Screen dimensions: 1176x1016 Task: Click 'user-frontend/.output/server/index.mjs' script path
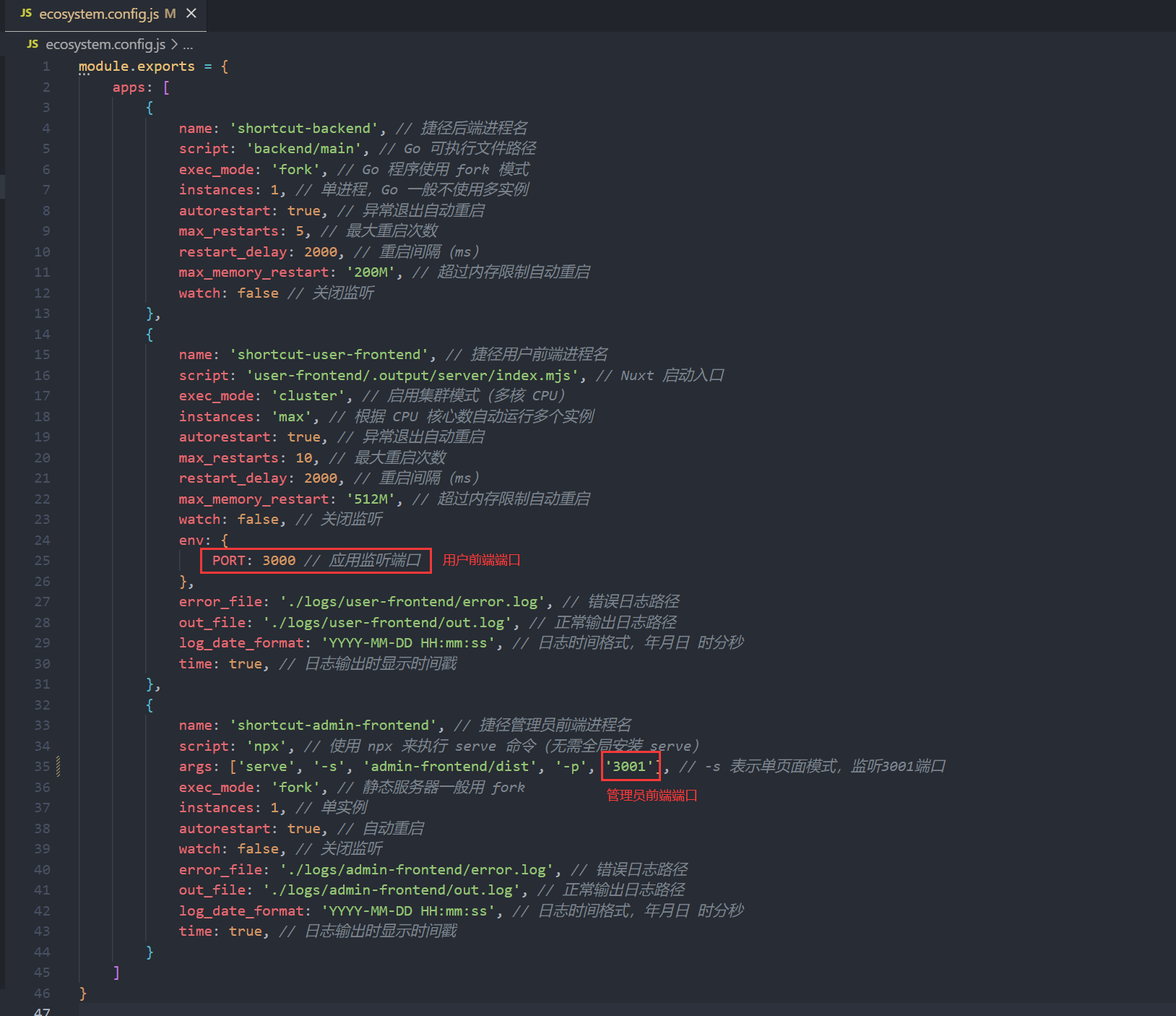pyautogui.click(x=412, y=376)
